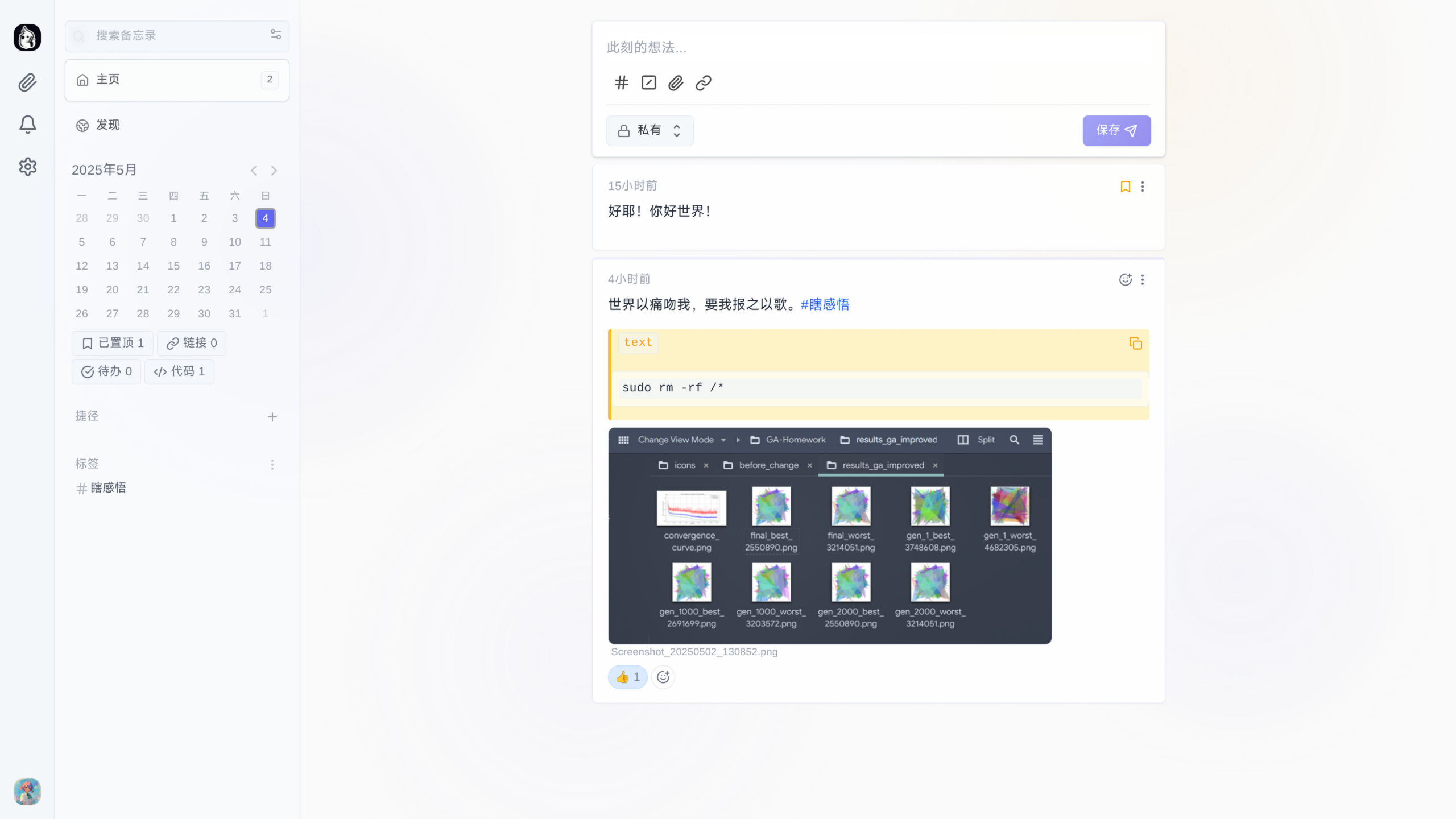The width and height of the screenshot is (1456, 819).
Task: Select calendar date 31
Action: pos(234,314)
